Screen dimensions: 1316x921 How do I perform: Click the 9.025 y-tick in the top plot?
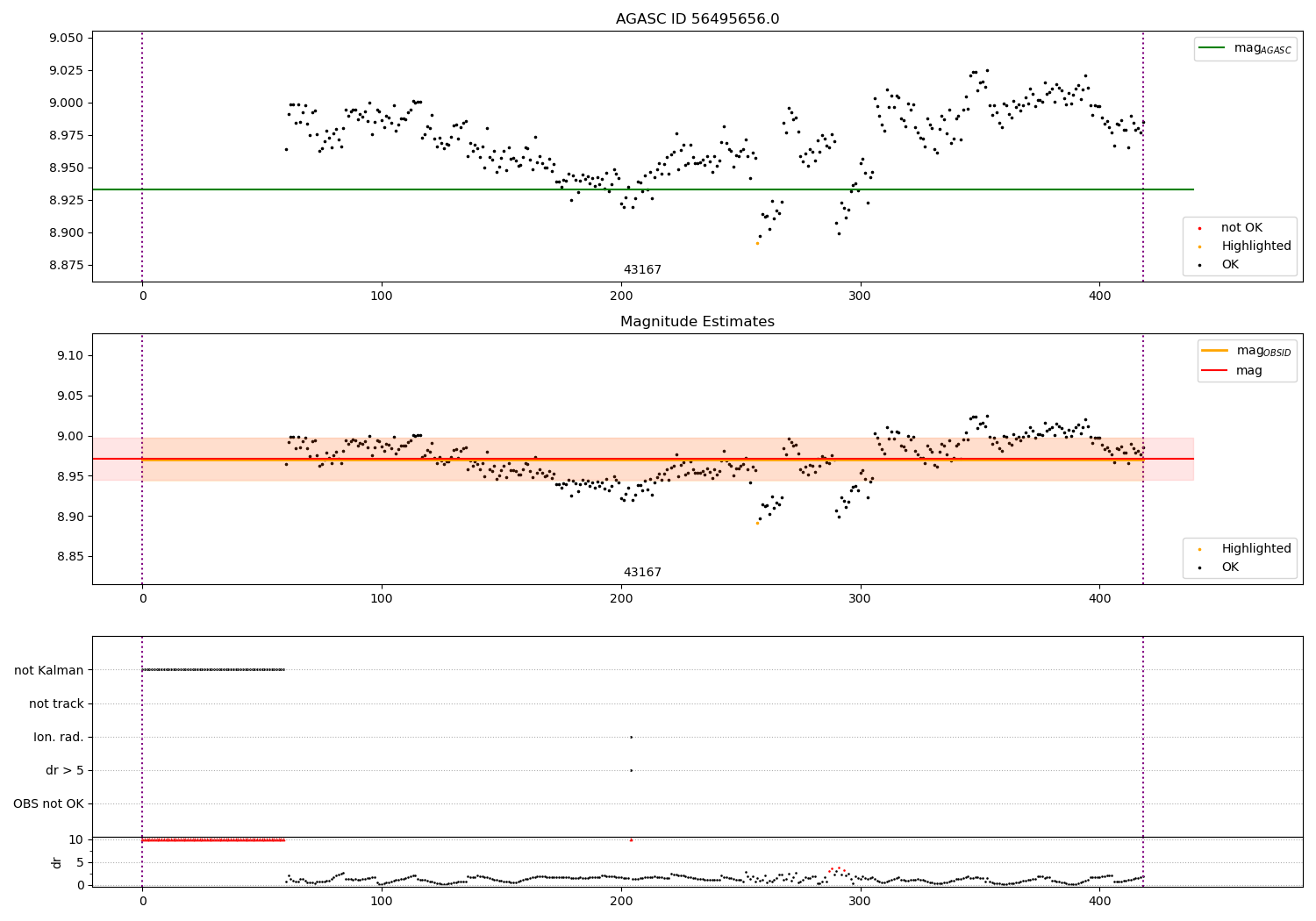66,70
